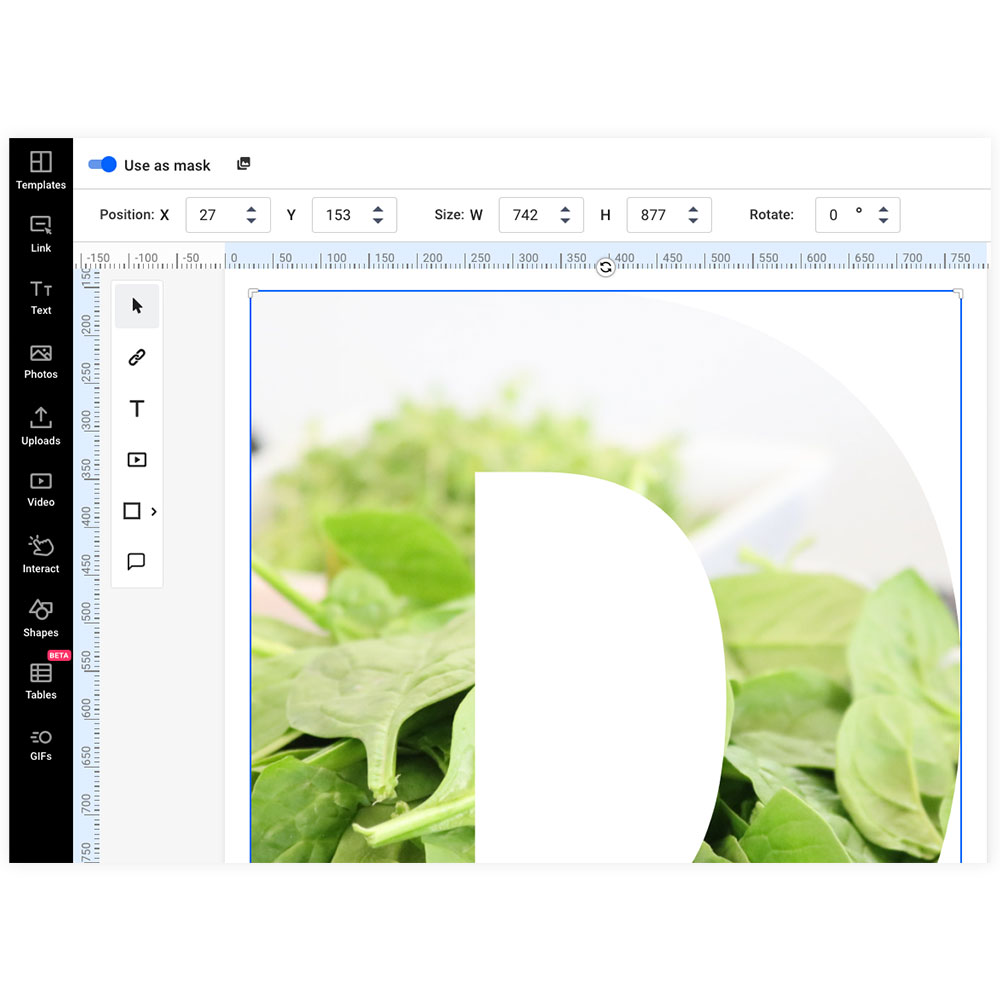Select the video embed tool
Screen dimensions: 1000x1000
click(136, 459)
